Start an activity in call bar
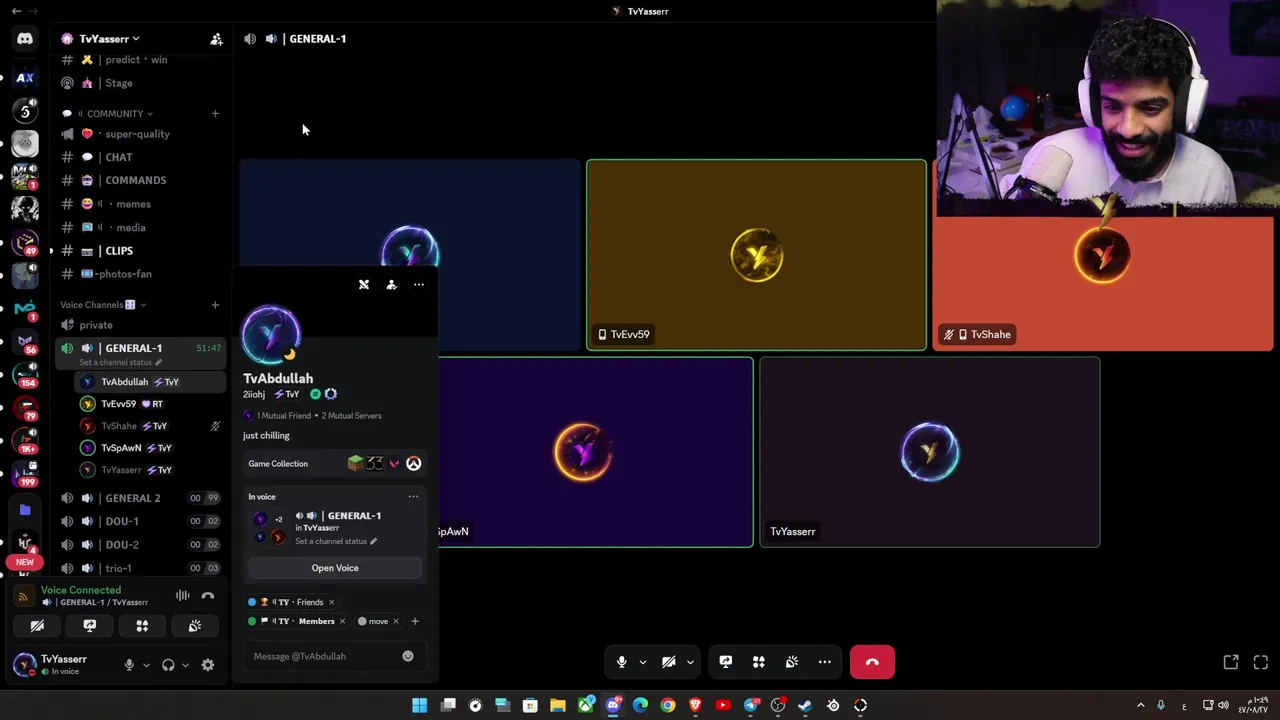Image resolution: width=1280 pixels, height=720 pixels. (x=759, y=662)
